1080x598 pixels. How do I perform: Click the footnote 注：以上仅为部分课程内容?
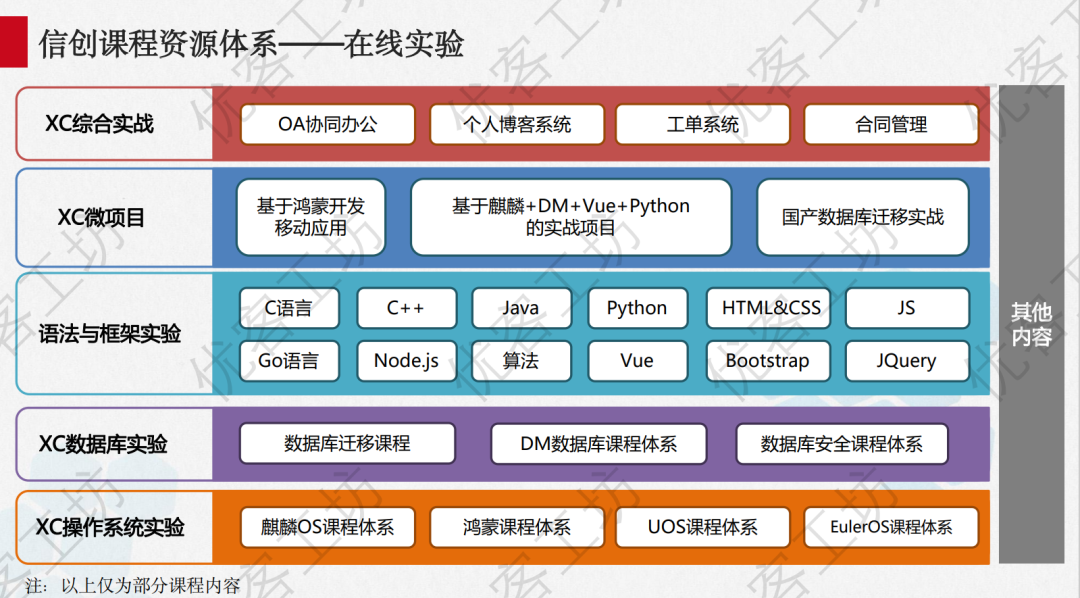coord(134,586)
